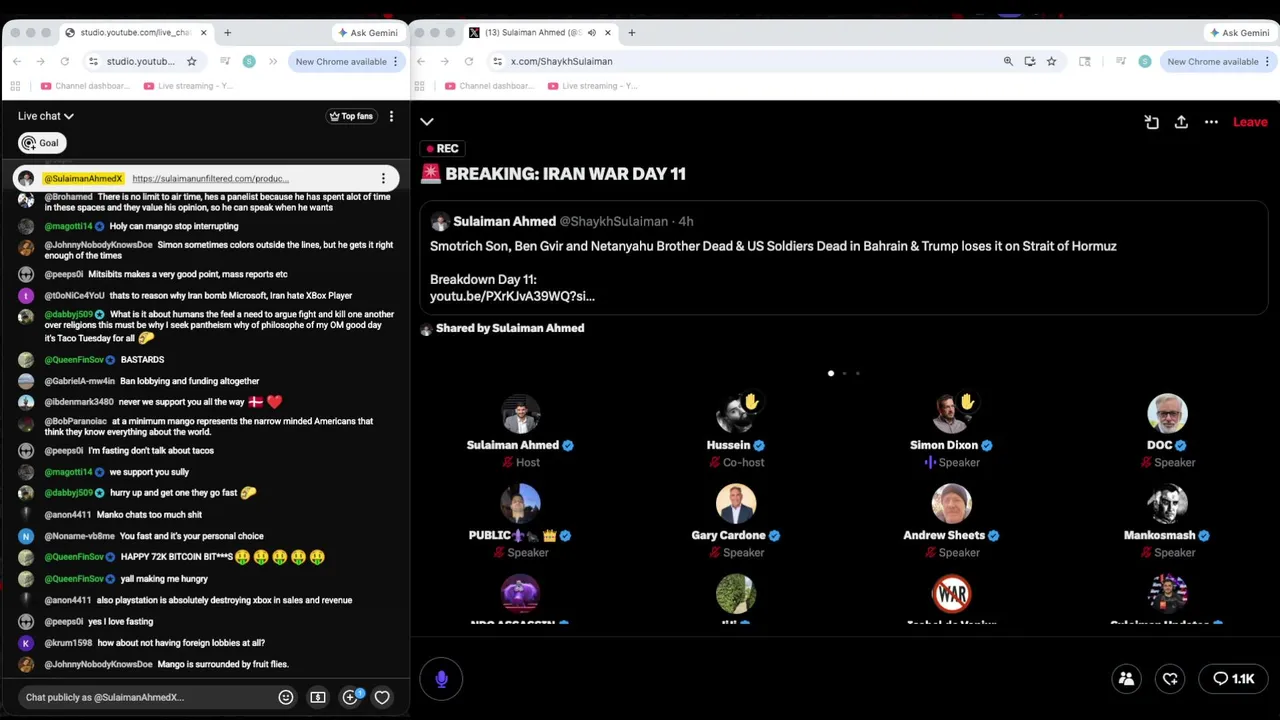Open media control icon in YouTube window toolbar

(x=225, y=61)
